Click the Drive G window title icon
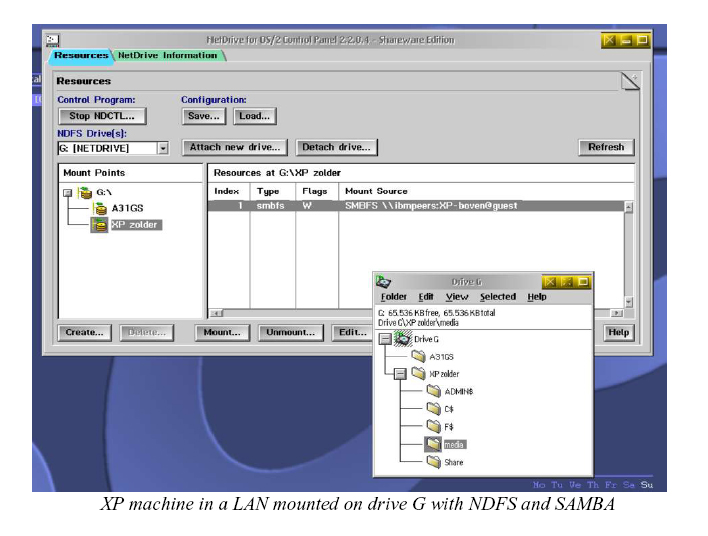The image size is (708, 536). [x=383, y=282]
